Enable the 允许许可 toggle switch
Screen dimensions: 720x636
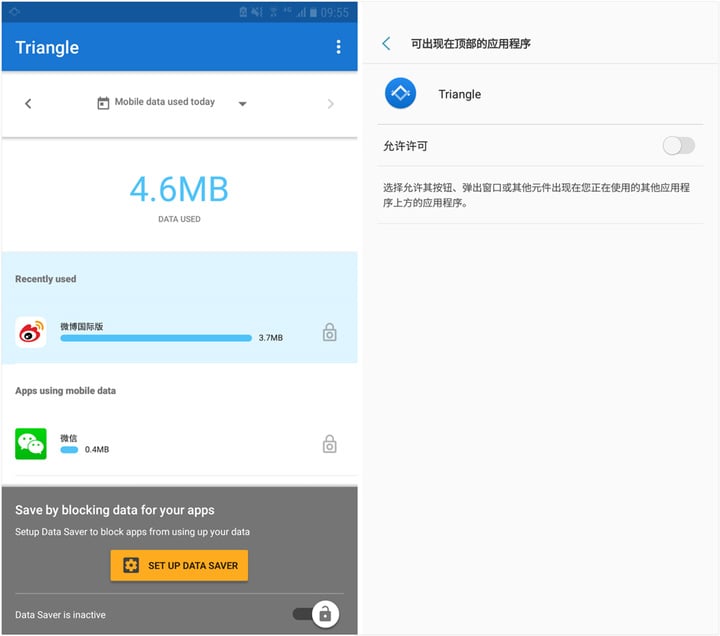pos(679,146)
